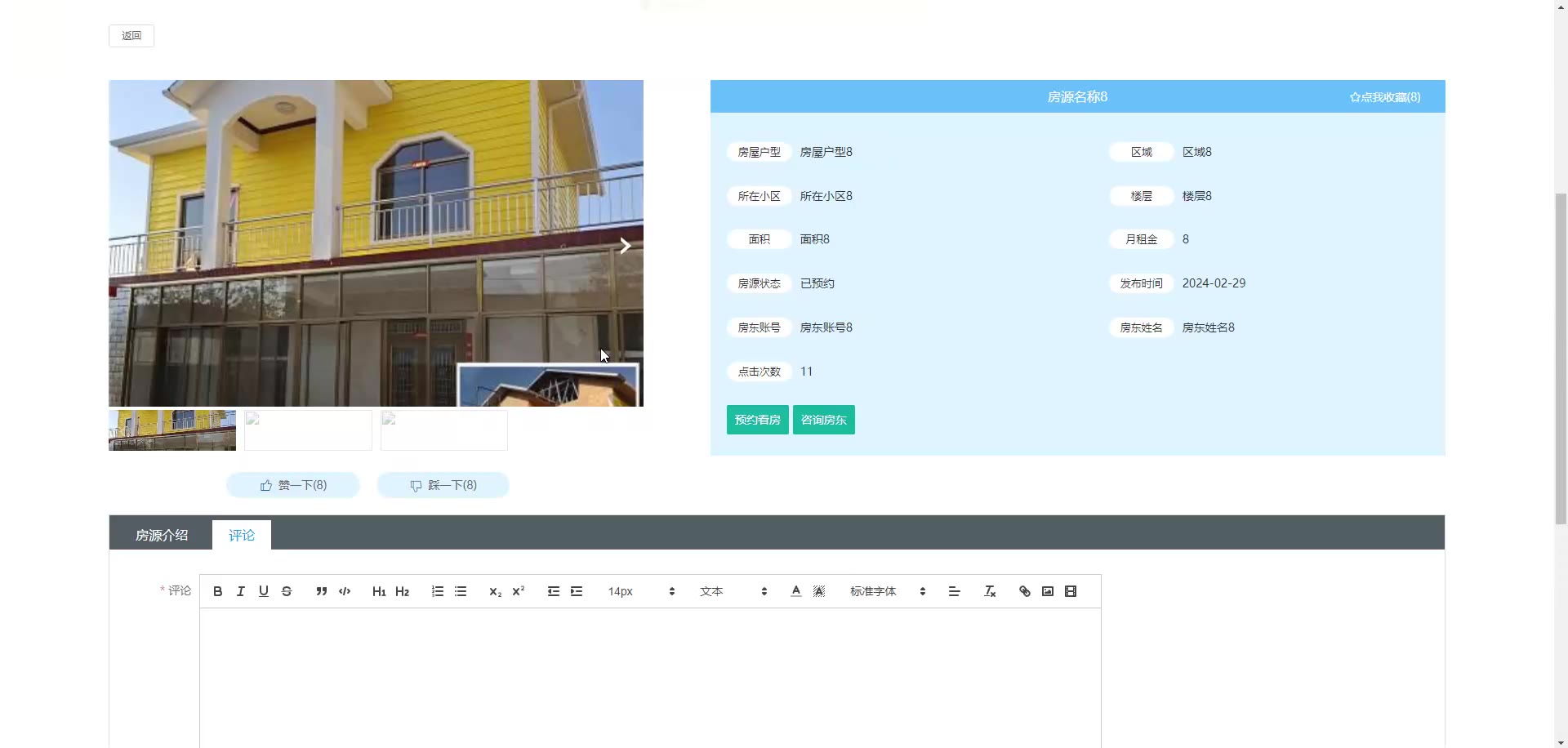Viewport: 1568px width, 748px height.
Task: Insert code block in comment editor
Action: click(345, 591)
